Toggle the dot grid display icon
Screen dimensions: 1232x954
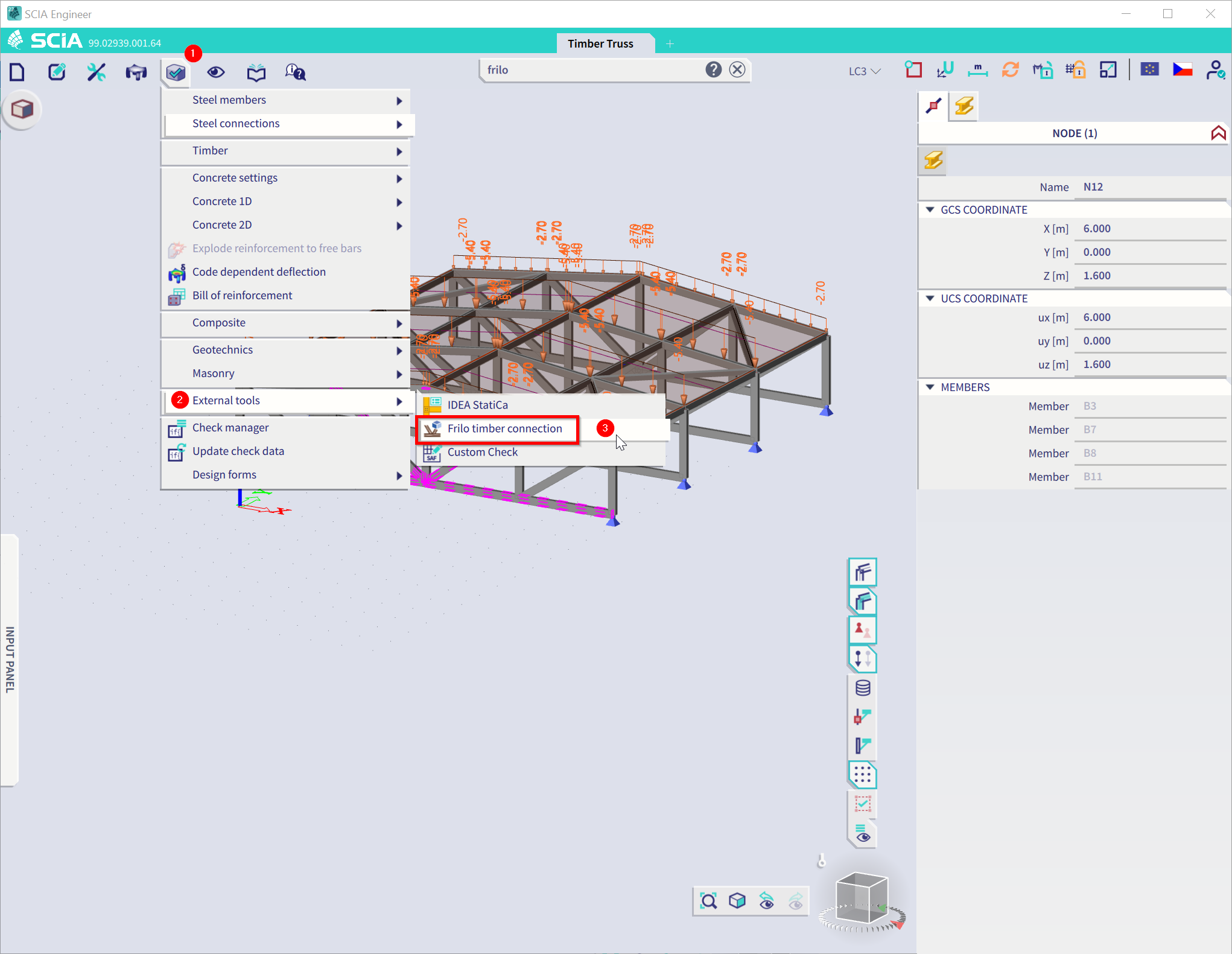point(863,774)
